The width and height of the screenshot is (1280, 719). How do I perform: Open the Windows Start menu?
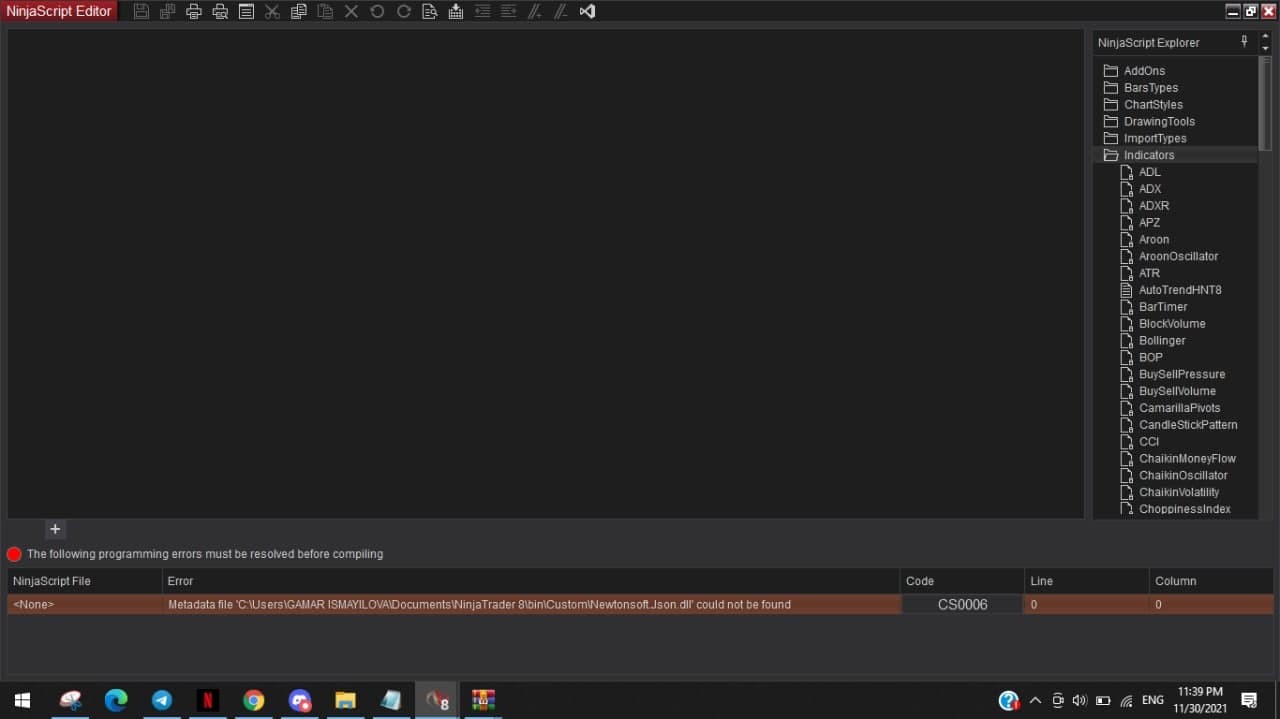[x=22, y=700]
